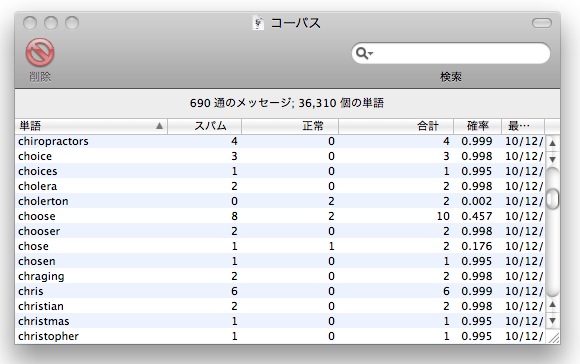Select the christian row

coord(280,306)
